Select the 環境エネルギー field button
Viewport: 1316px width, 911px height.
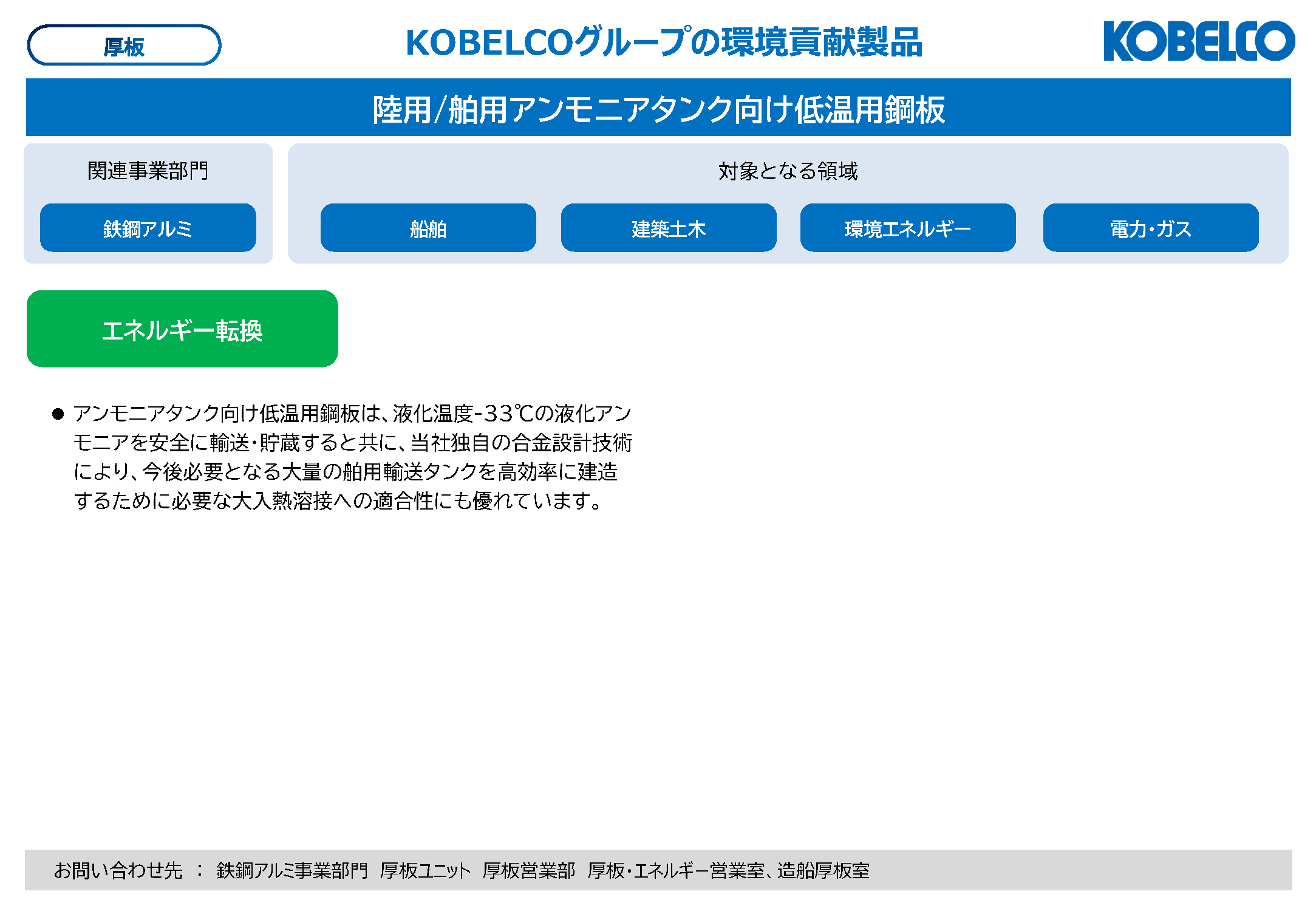point(908,228)
